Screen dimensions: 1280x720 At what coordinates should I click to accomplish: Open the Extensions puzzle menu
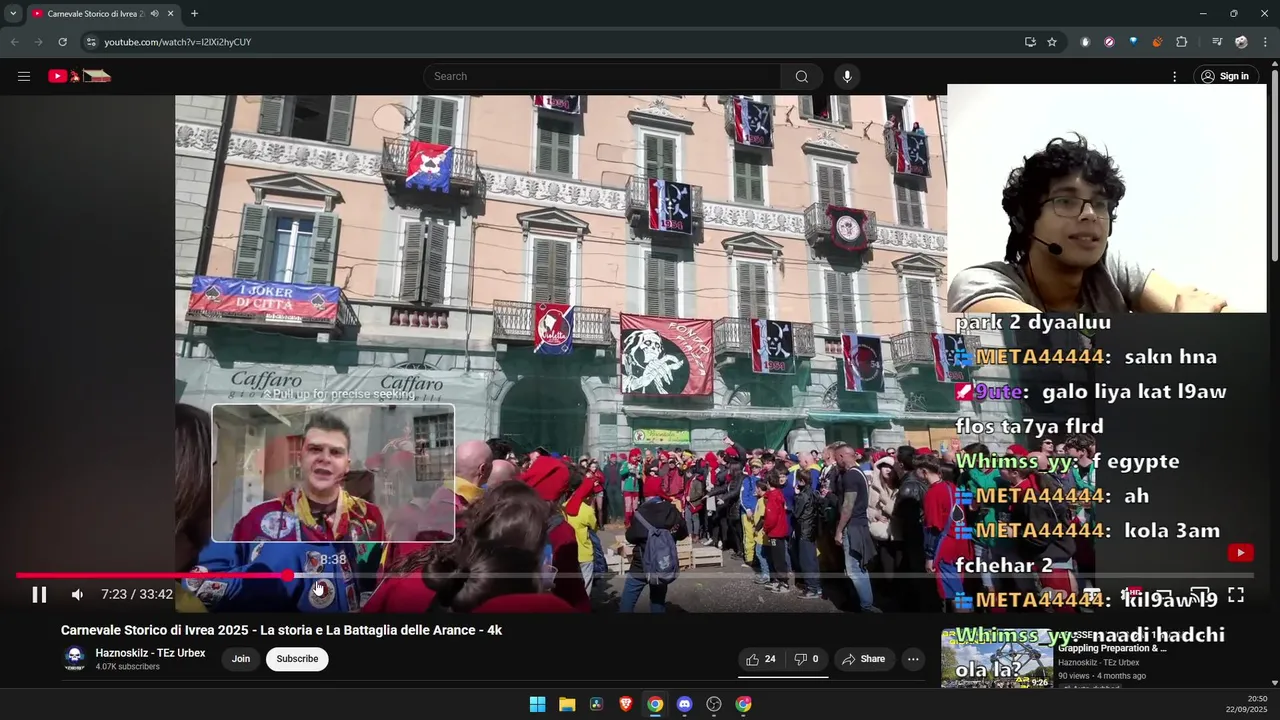tap(1181, 42)
